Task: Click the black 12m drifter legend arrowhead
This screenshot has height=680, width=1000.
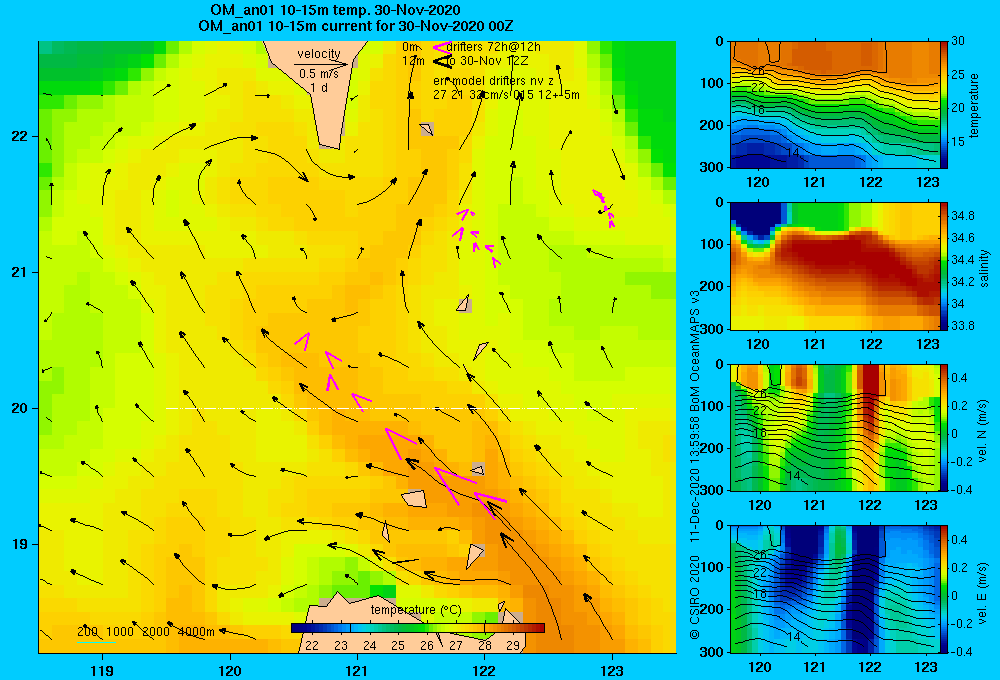Action: point(442,61)
